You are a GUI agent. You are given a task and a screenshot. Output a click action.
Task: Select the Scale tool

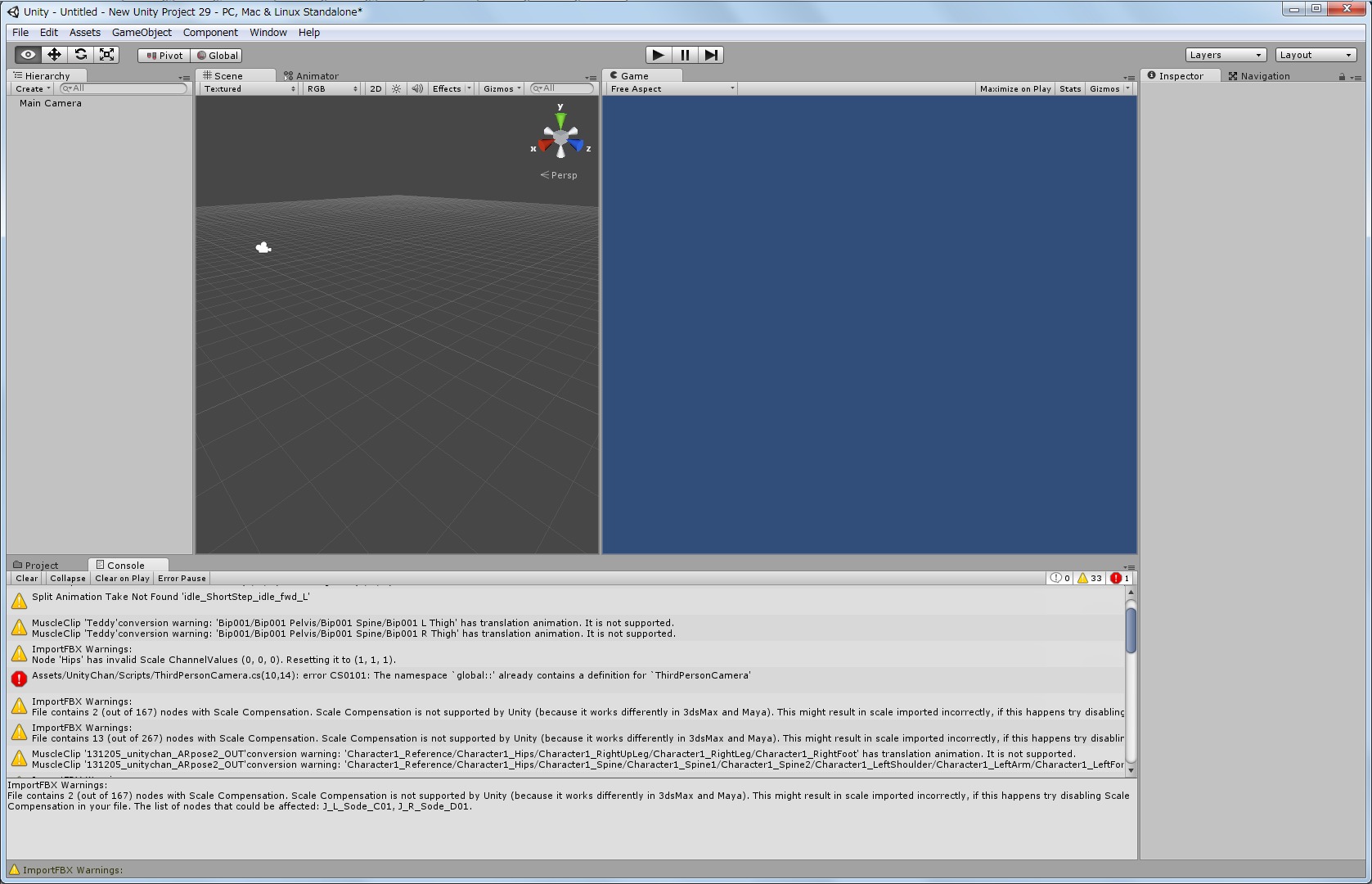106,55
